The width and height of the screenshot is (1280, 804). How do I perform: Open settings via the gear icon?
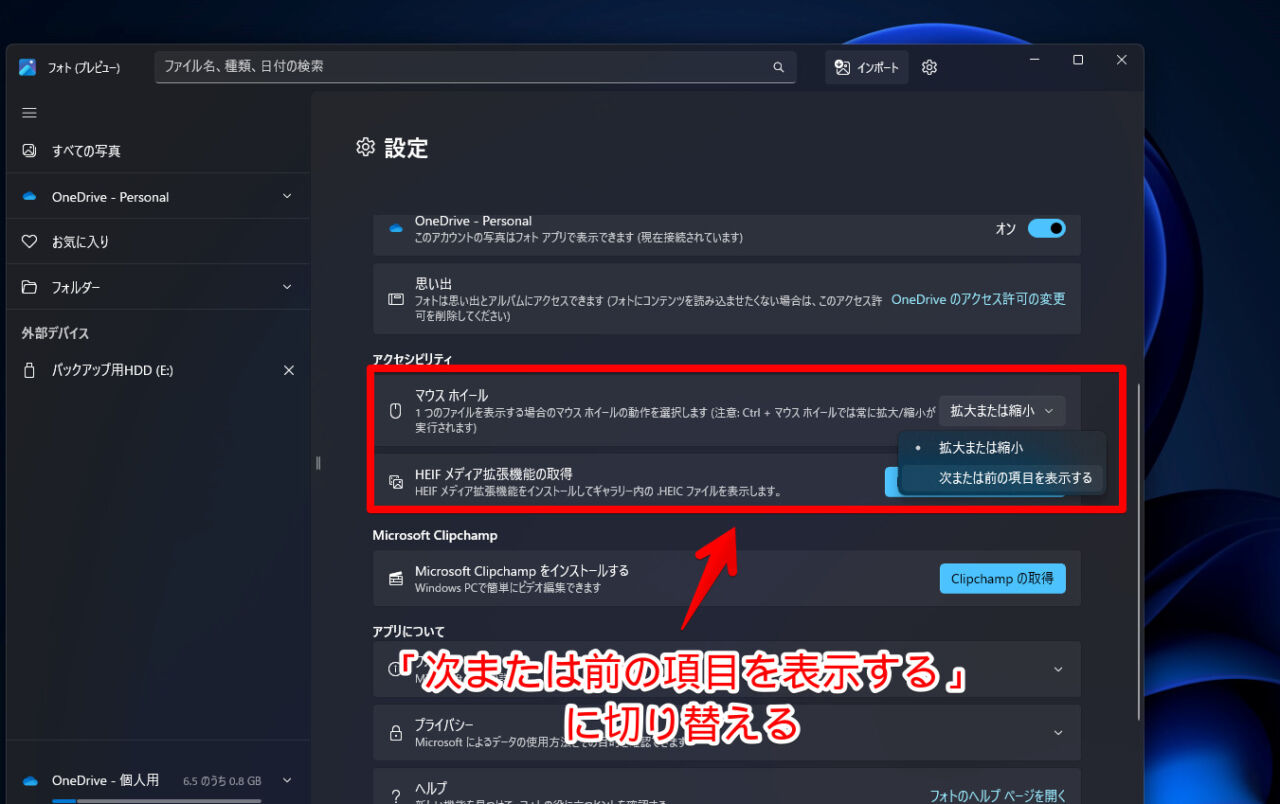click(x=929, y=67)
